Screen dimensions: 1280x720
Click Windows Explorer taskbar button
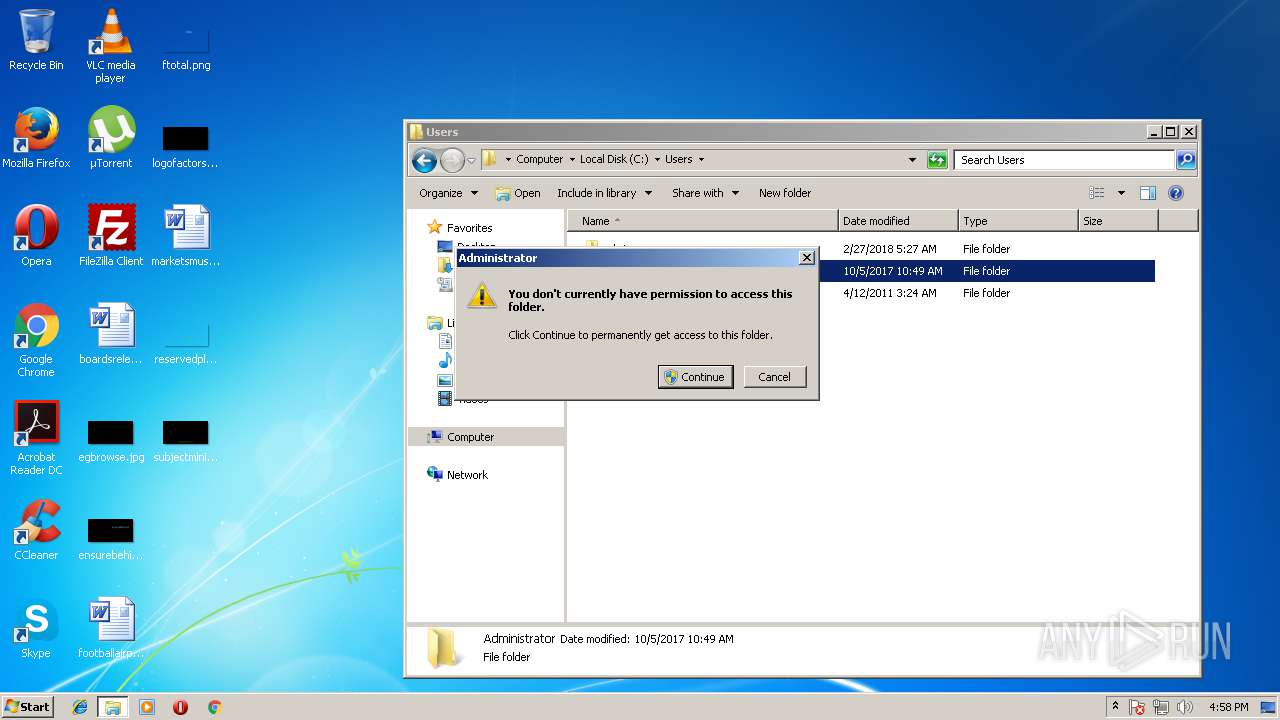coord(113,707)
